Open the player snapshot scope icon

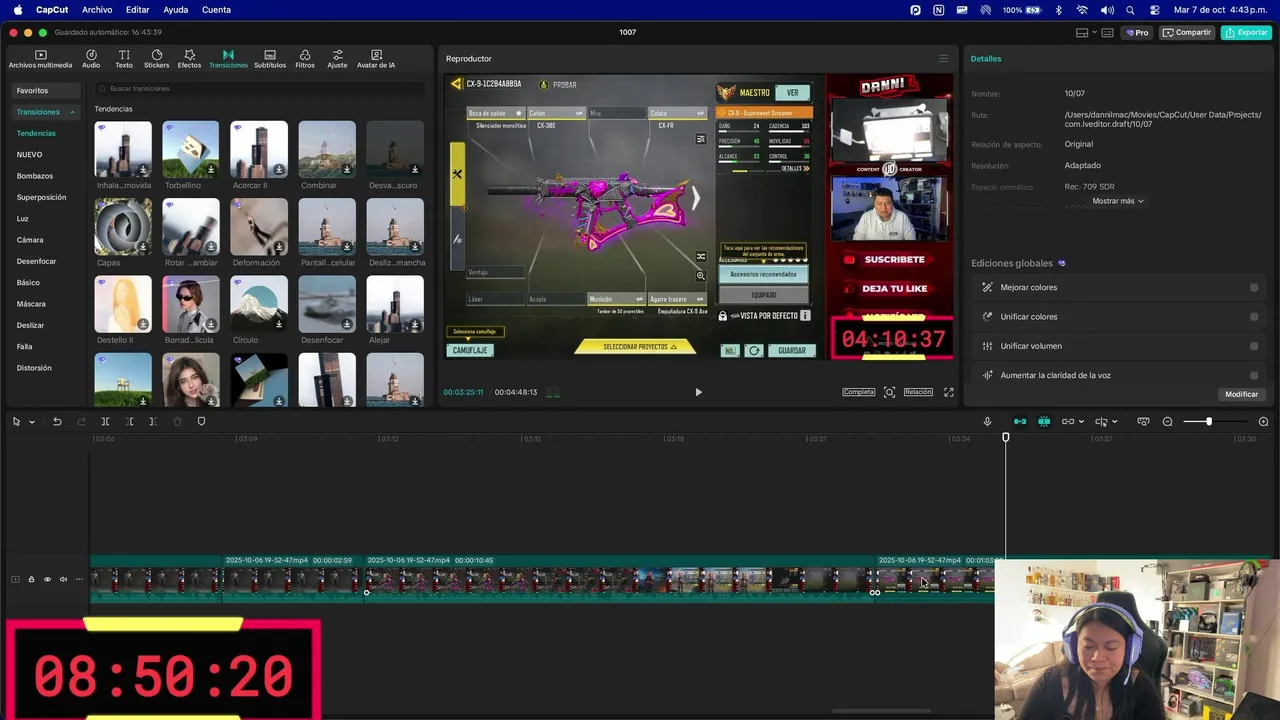(x=889, y=392)
